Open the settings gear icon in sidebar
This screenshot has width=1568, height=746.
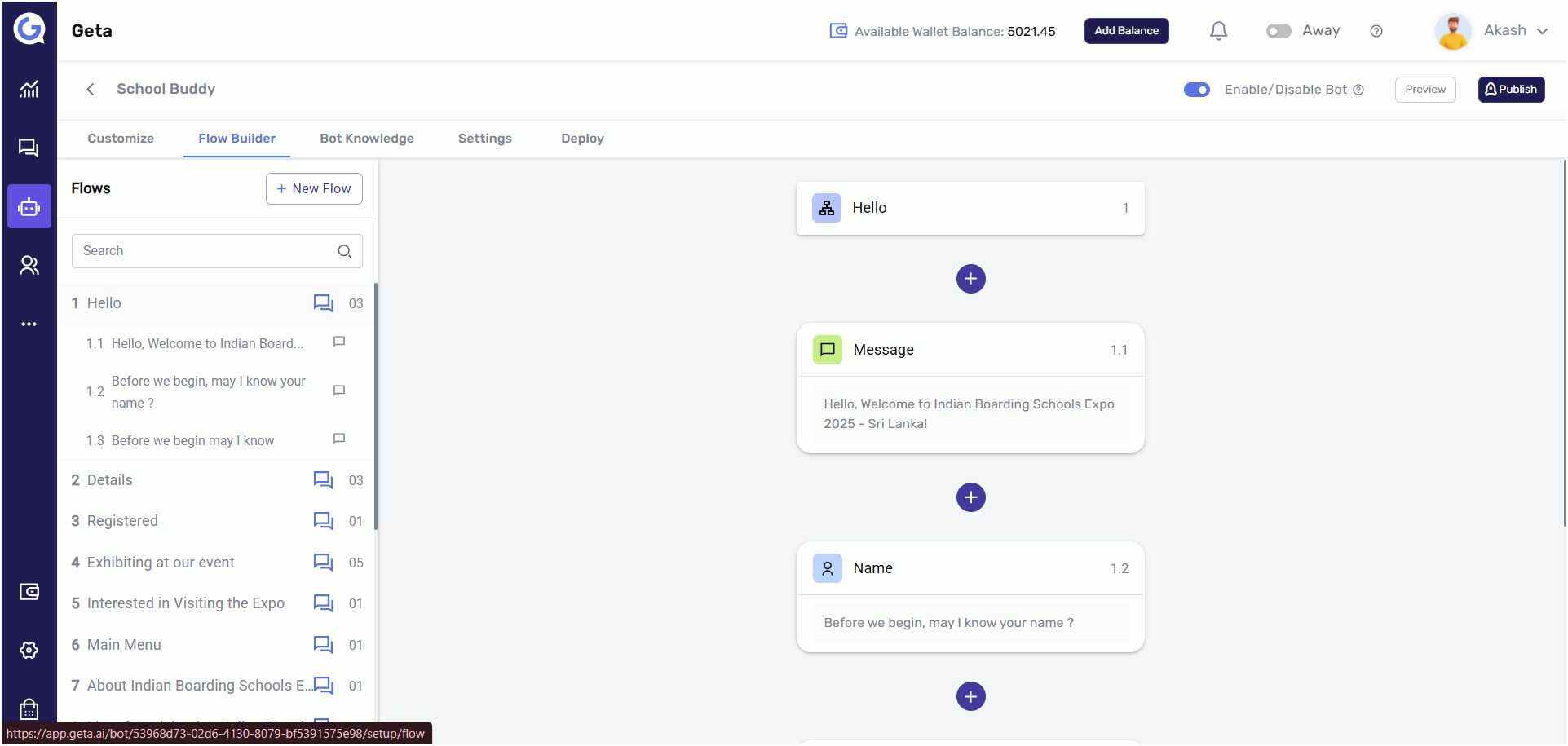coord(29,650)
